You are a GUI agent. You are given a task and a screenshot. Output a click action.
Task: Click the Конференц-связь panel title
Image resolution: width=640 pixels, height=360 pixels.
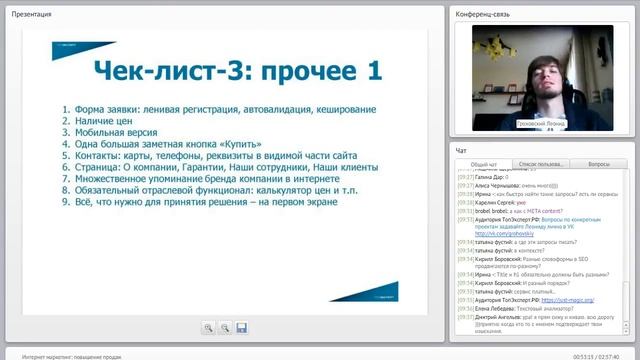click(x=482, y=14)
